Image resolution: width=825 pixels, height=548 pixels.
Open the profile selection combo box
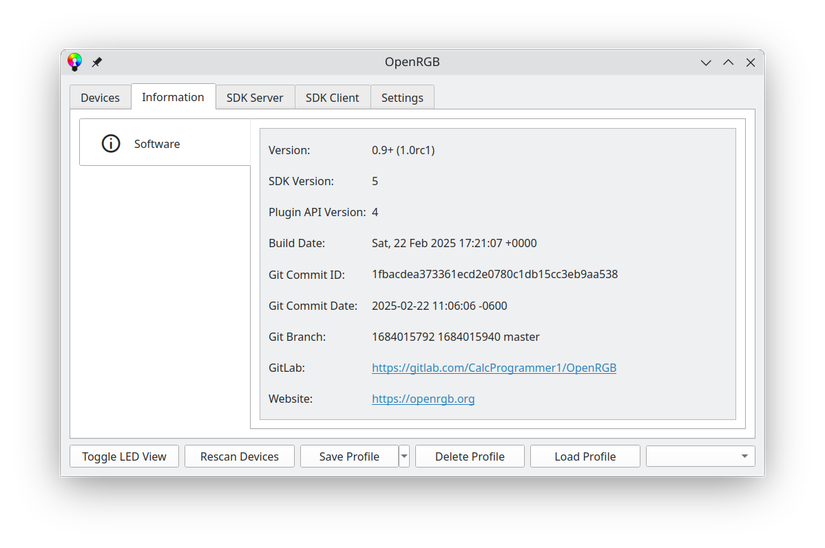click(x=700, y=456)
